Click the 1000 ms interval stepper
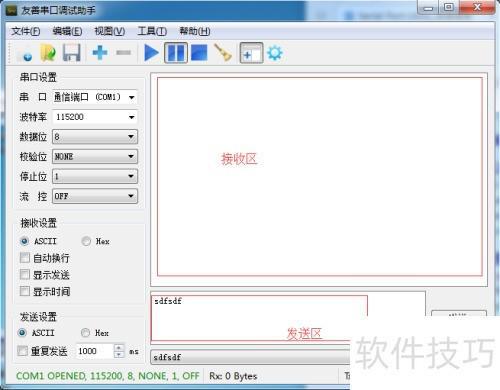This screenshot has height=390, width=500. point(118,351)
